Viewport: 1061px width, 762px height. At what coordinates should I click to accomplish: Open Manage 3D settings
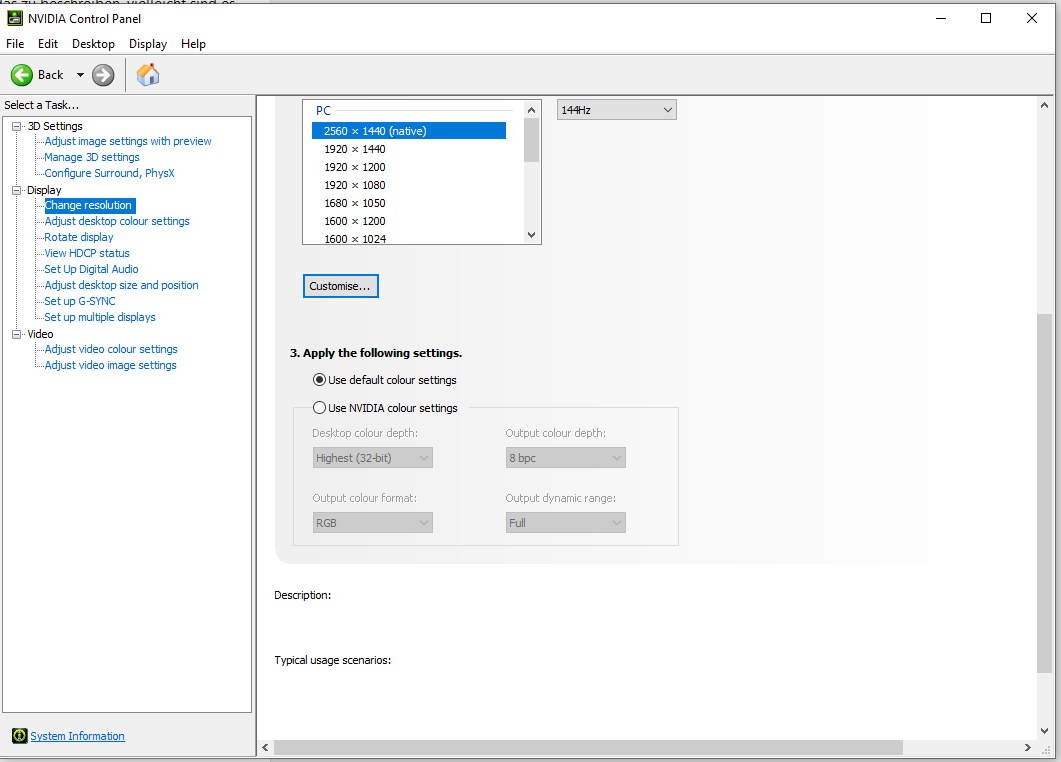click(92, 157)
